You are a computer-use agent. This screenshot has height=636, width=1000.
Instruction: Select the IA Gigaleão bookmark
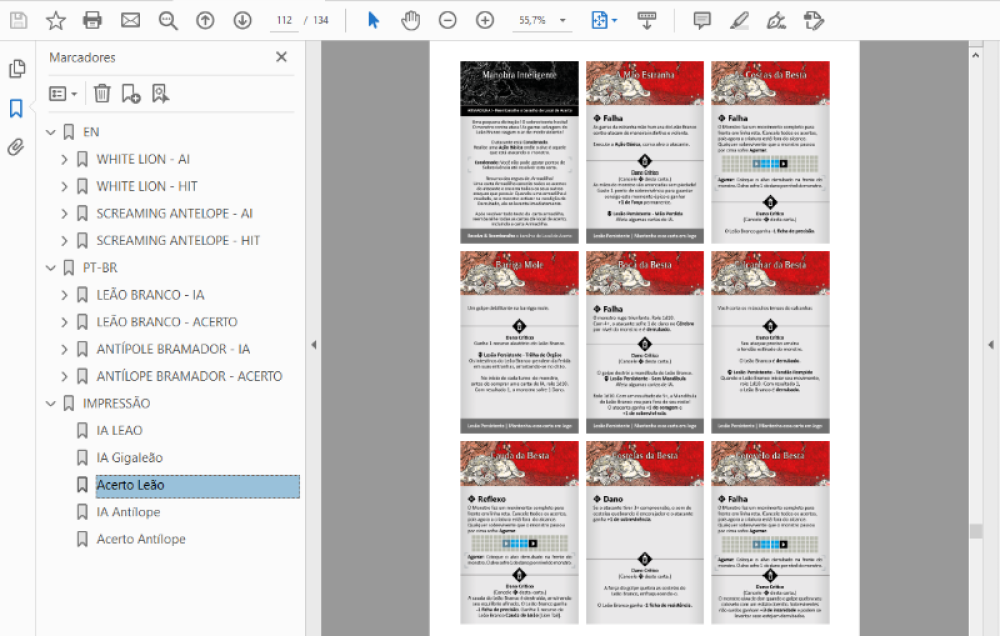click(129, 458)
